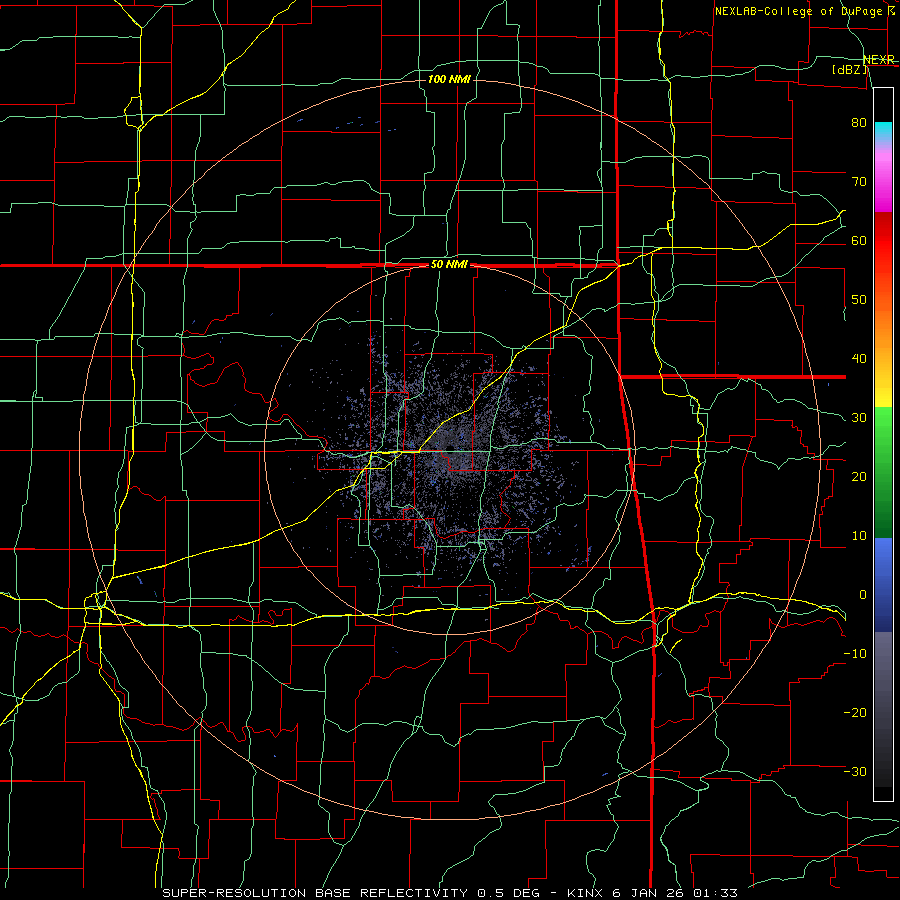Click the 40 value on dBZ scale
Image resolution: width=900 pixels, height=900 pixels.
859,359
